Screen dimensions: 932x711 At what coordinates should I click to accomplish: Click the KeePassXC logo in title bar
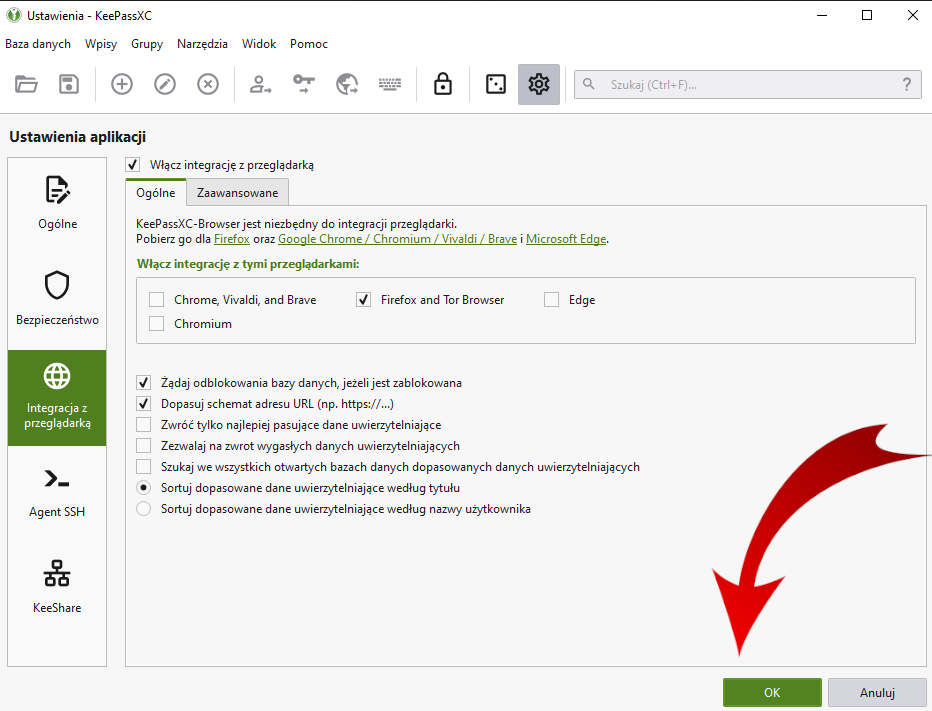[x=14, y=15]
